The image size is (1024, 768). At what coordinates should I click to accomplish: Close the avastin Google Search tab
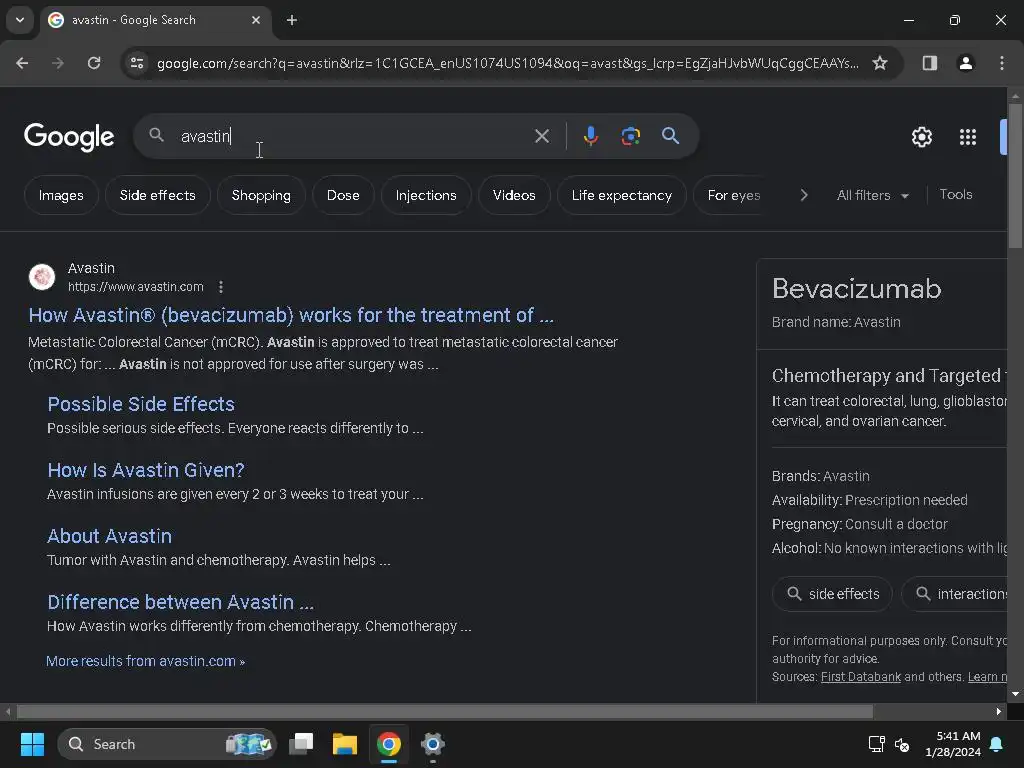coord(256,20)
